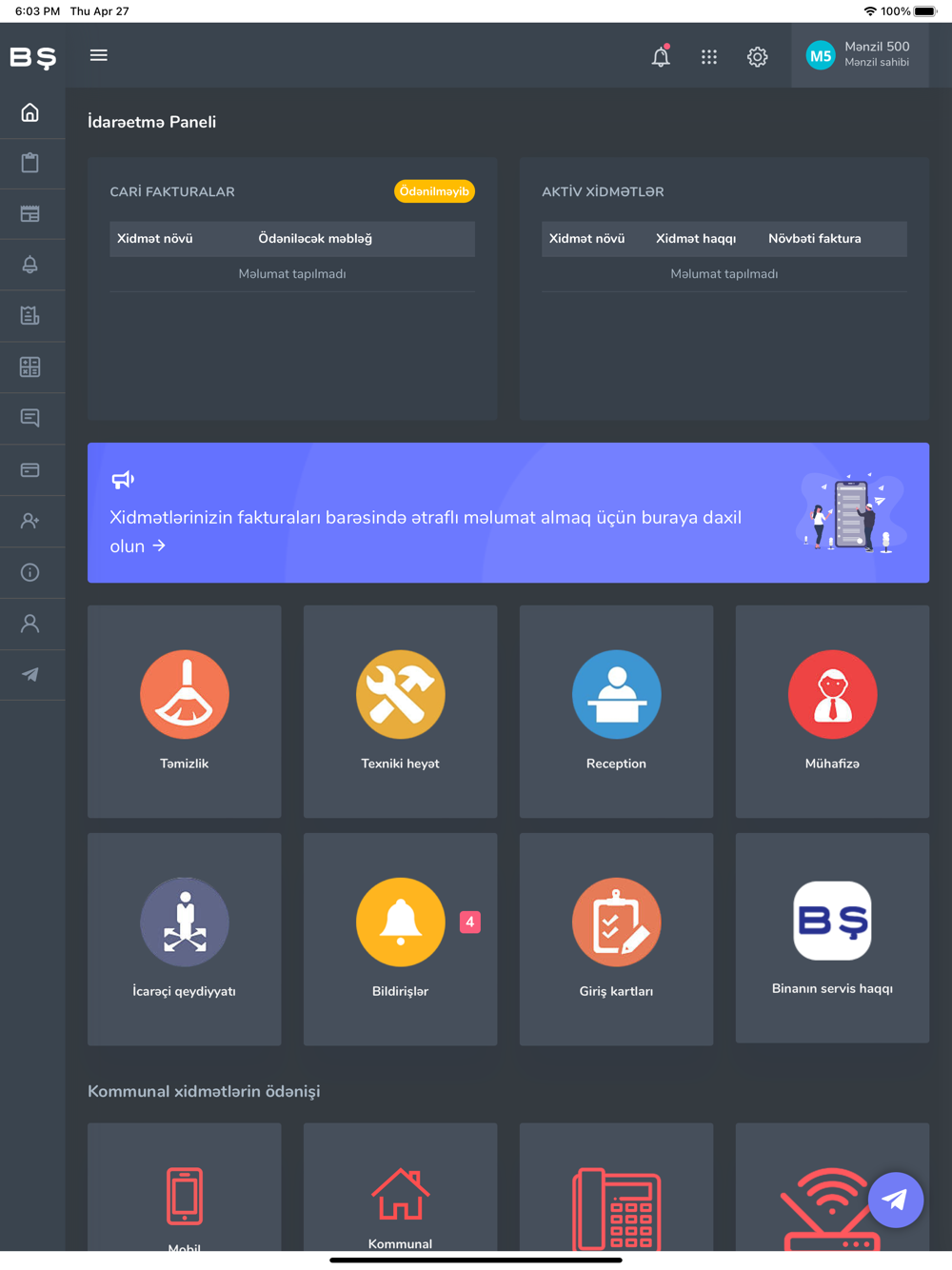Click Xidmət növü header in Cari Fakturalar
Viewport: 952px width, 1270px height.
[155, 239]
